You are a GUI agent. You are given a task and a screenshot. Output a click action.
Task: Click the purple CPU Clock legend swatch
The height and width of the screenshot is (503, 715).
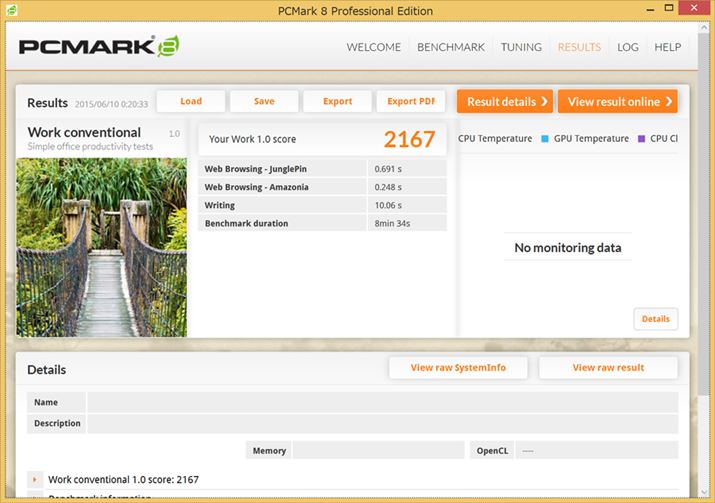click(641, 139)
